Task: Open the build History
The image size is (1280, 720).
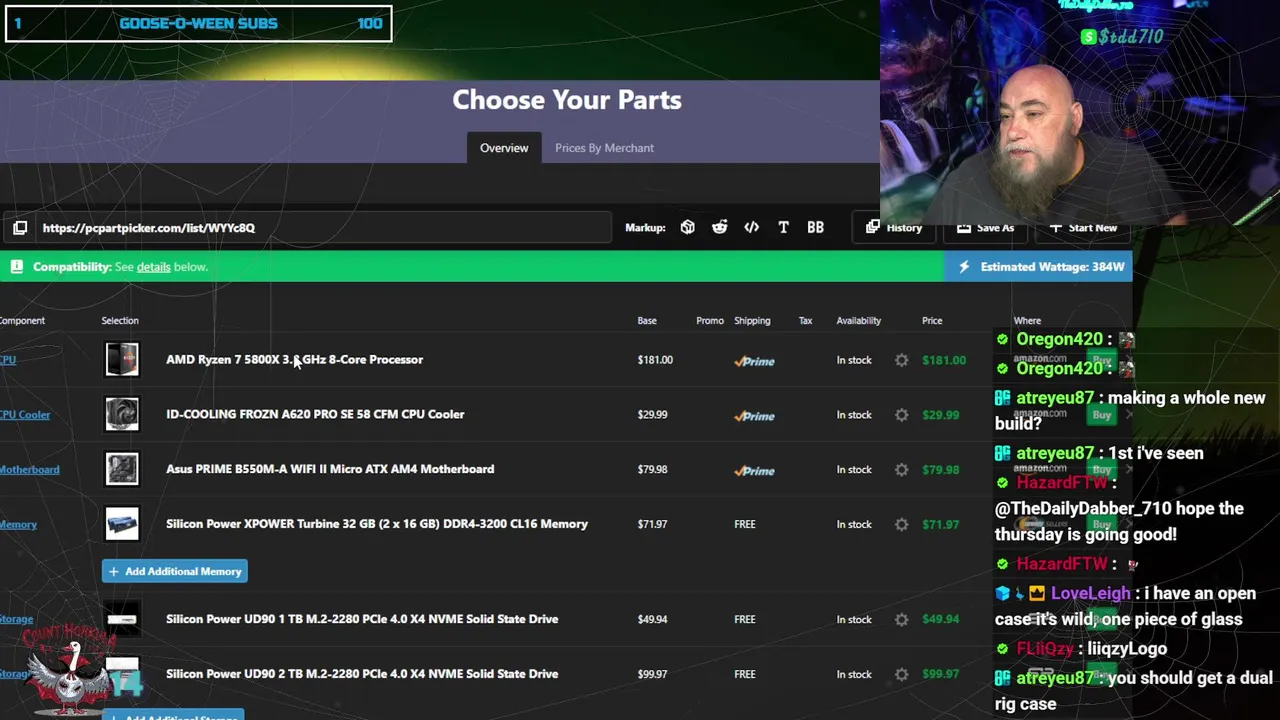Action: point(894,228)
